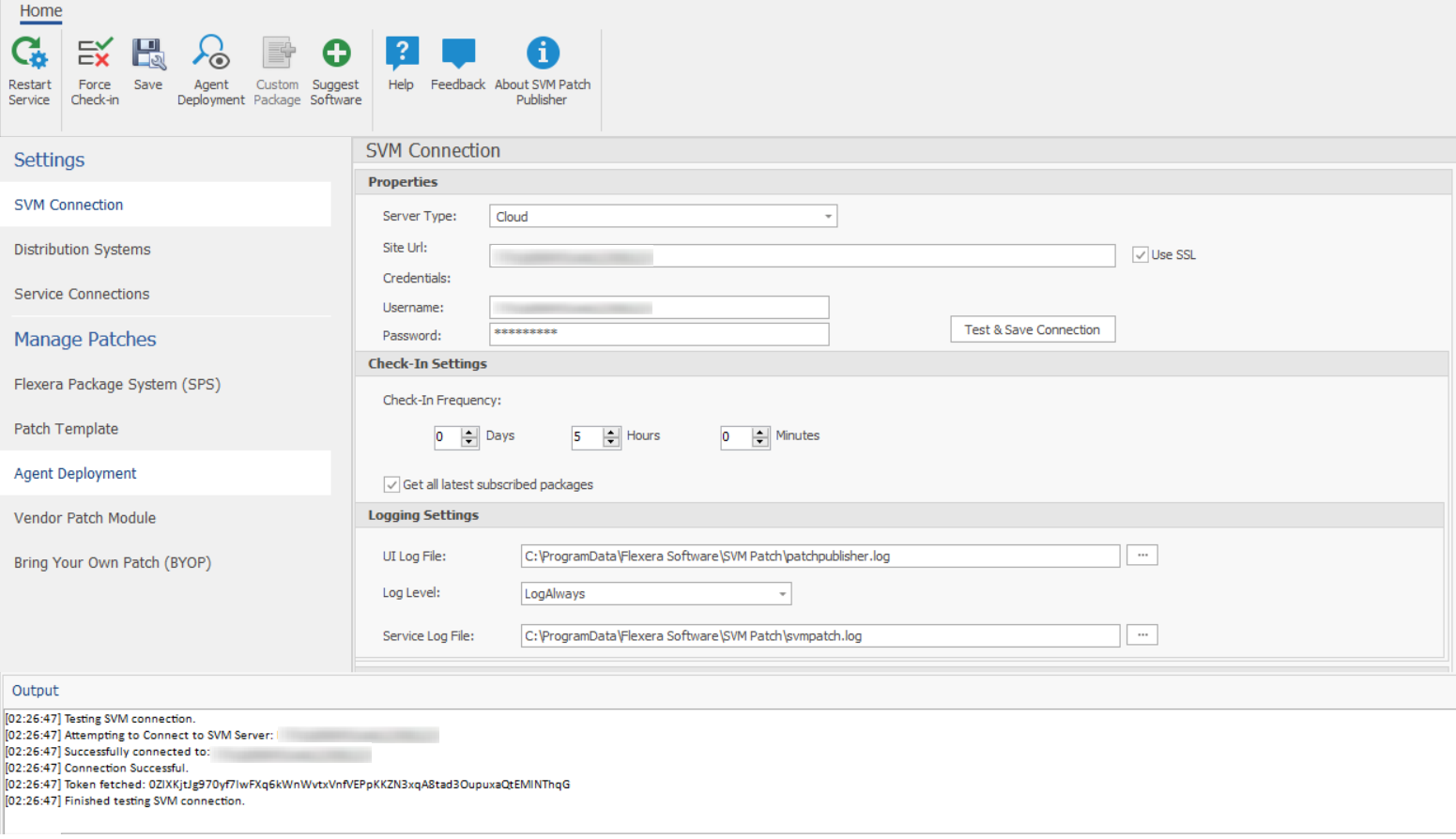Click into the Username field
The height and width of the screenshot is (839, 1456).
coord(659,307)
